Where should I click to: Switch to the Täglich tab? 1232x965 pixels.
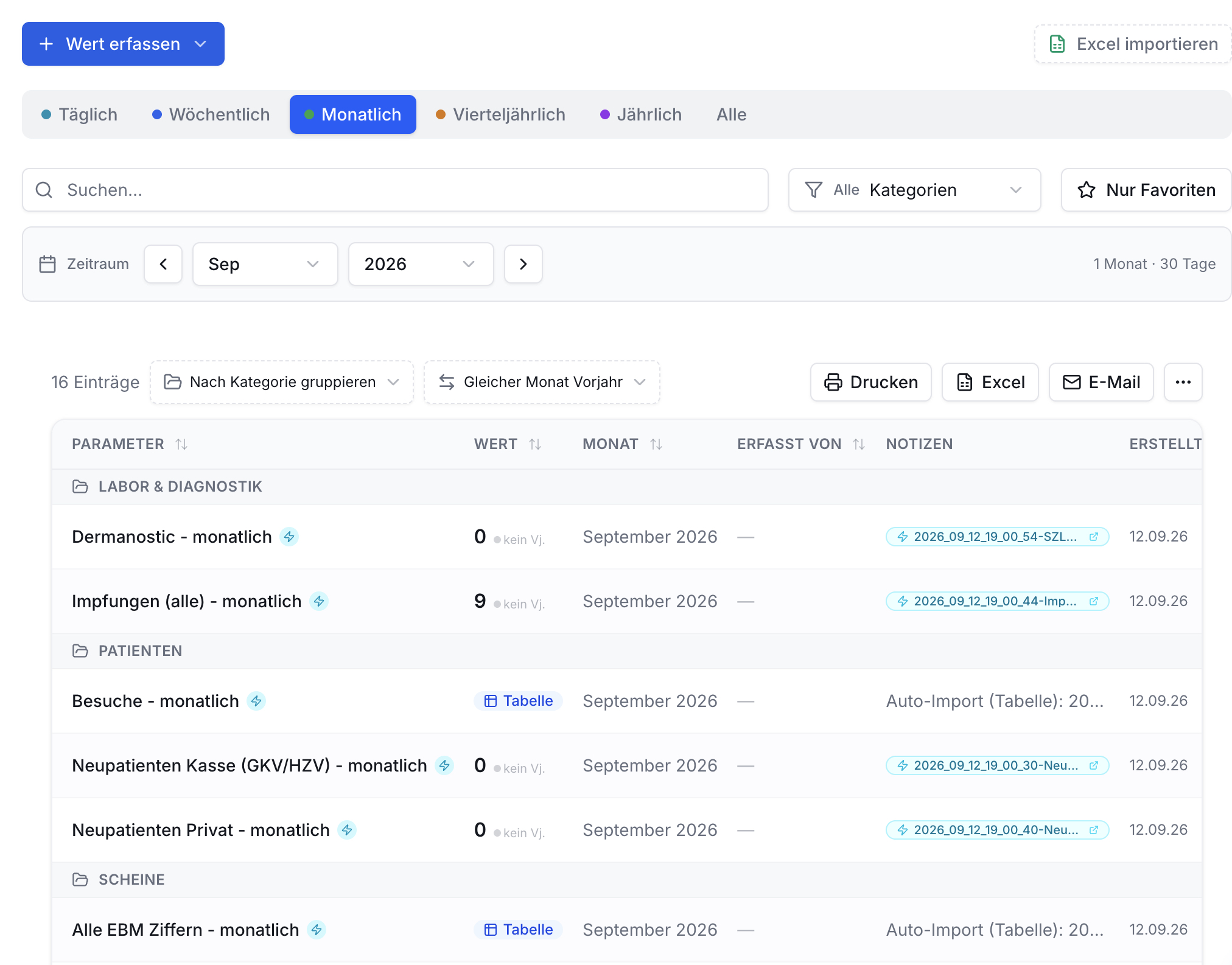coord(80,114)
